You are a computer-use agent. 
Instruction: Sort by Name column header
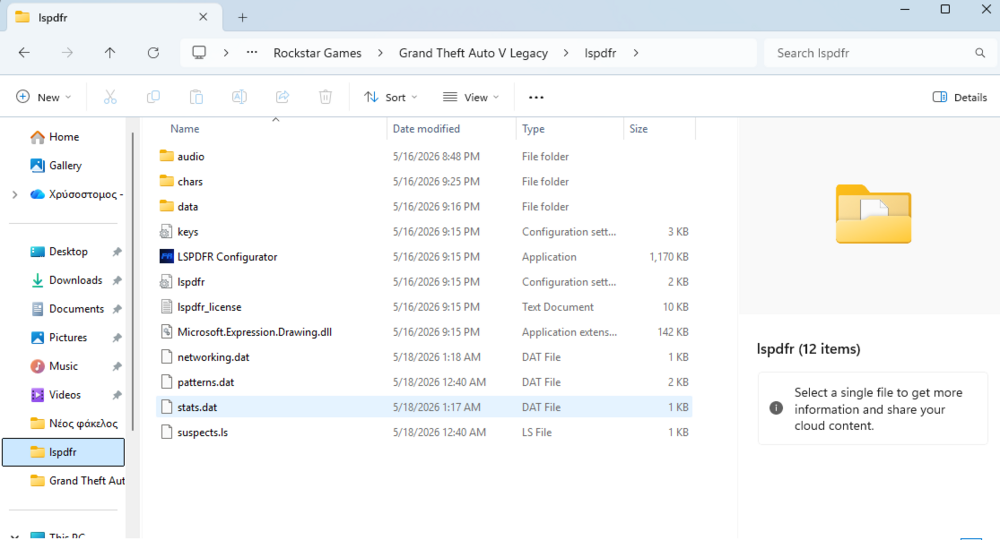(x=184, y=129)
